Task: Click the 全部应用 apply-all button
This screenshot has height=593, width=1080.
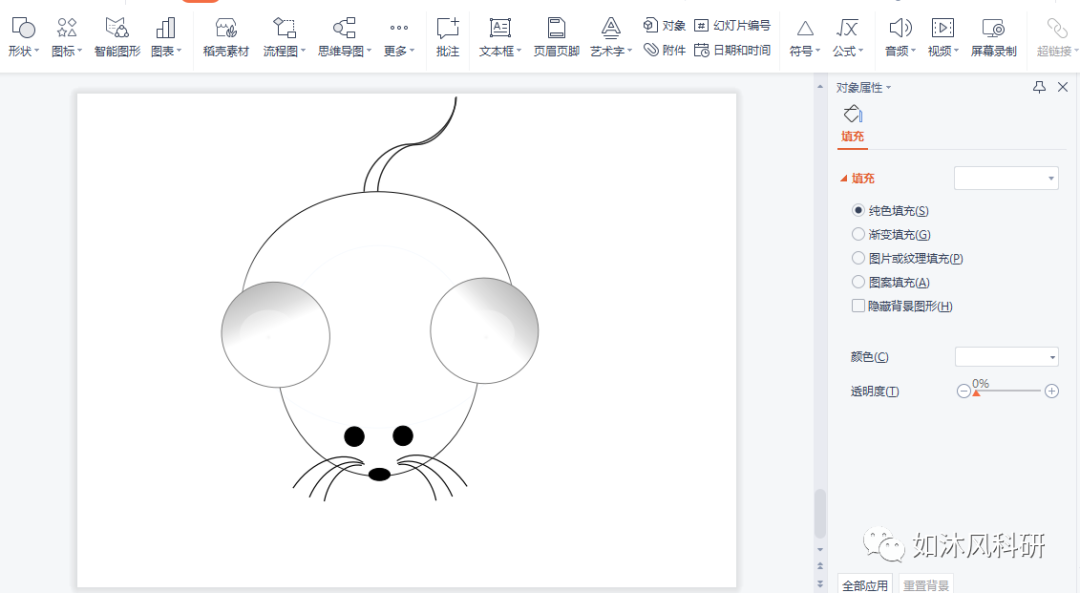Action: 864,585
